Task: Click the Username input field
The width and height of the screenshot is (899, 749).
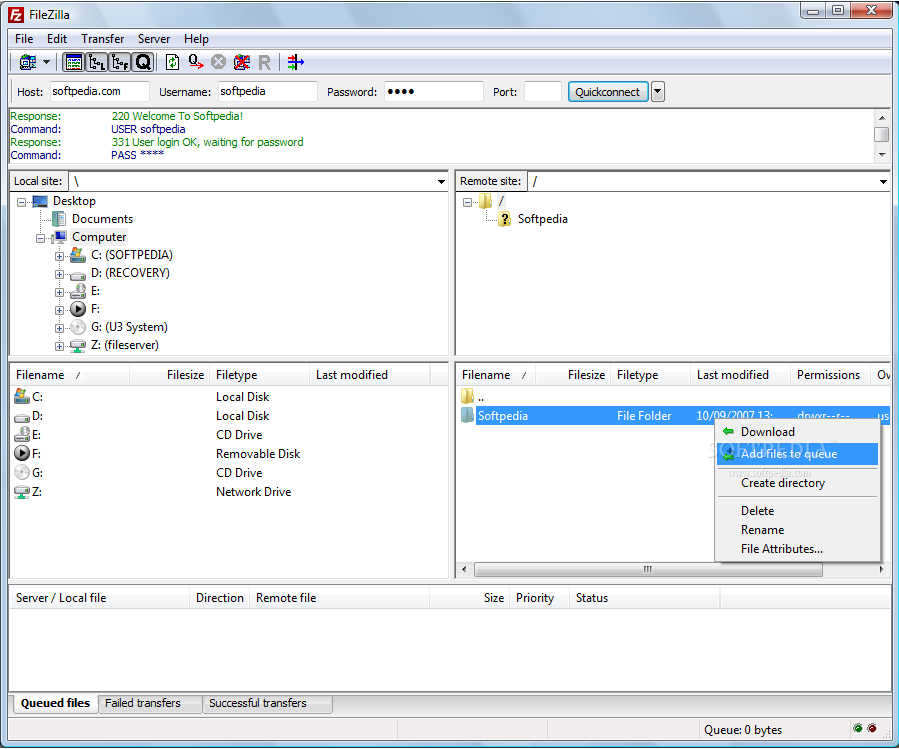Action: pyautogui.click(x=268, y=92)
